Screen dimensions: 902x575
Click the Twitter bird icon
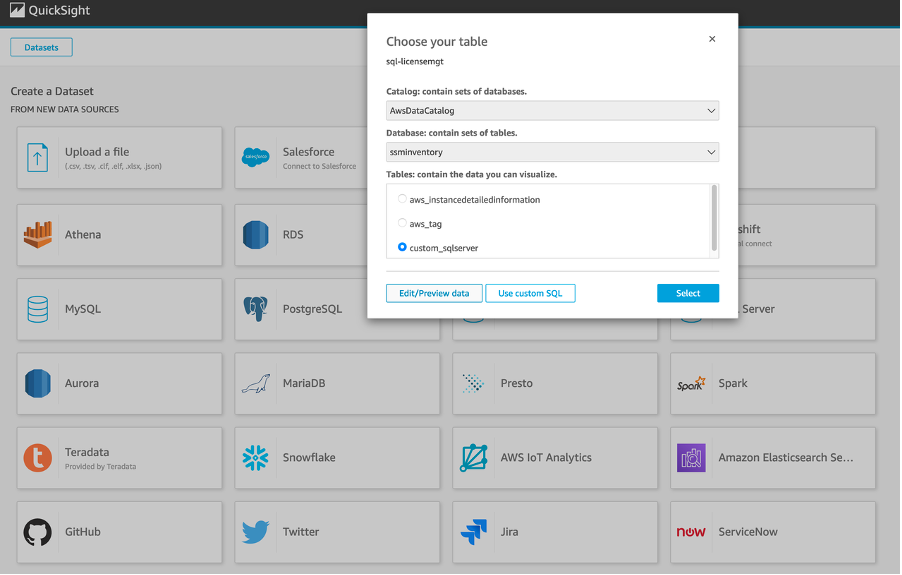click(255, 532)
